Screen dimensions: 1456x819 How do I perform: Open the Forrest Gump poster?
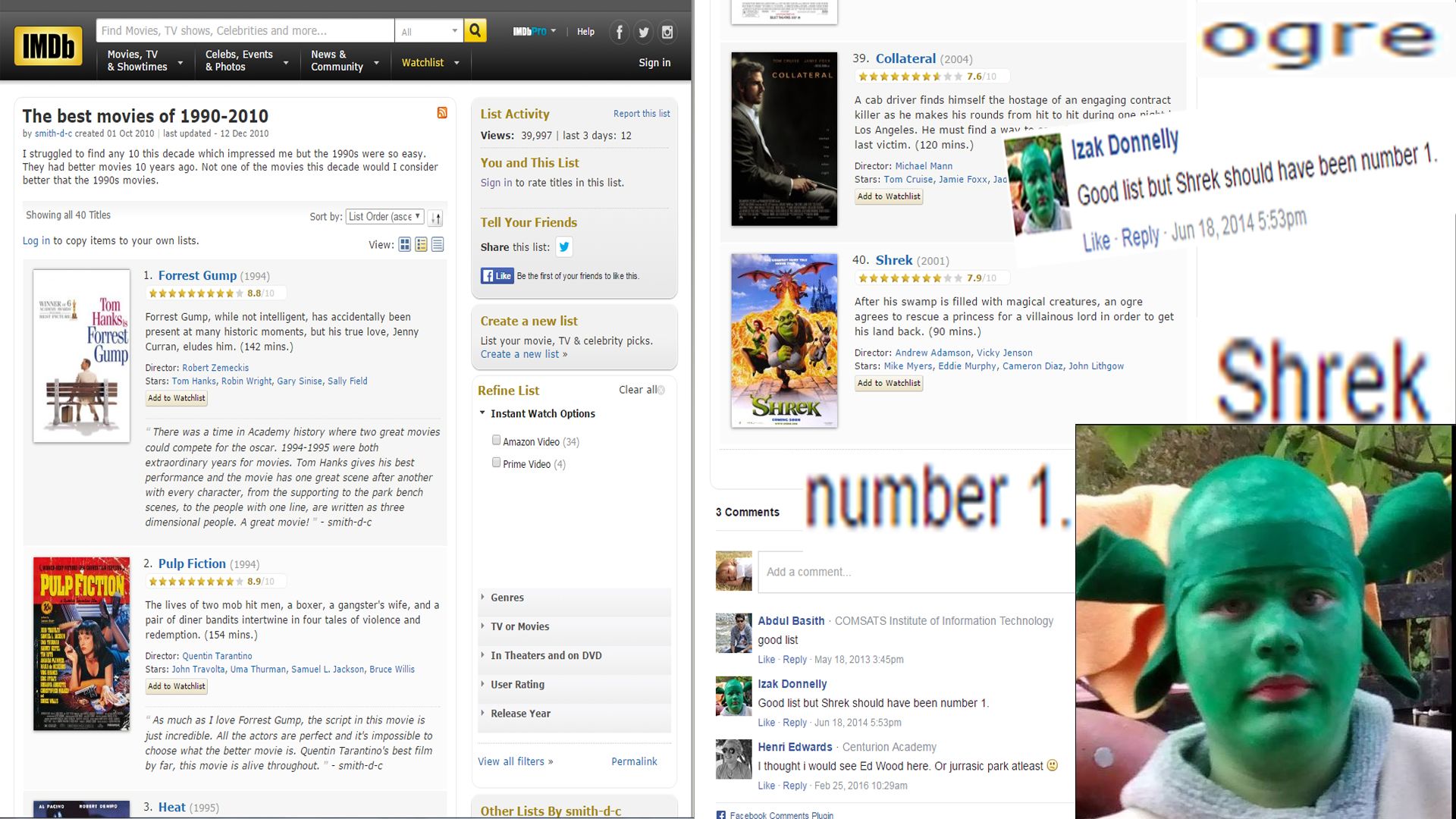pyautogui.click(x=81, y=356)
